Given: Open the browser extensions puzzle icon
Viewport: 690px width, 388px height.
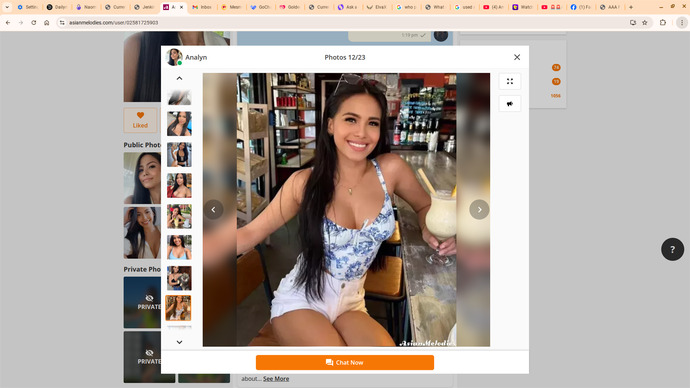Looking at the screenshot, I should [x=663, y=22].
